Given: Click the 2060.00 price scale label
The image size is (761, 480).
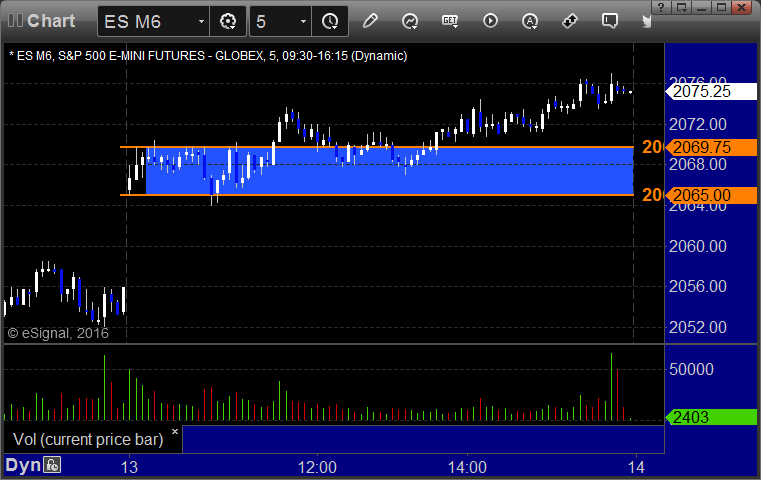Looking at the screenshot, I should pyautogui.click(x=698, y=247).
